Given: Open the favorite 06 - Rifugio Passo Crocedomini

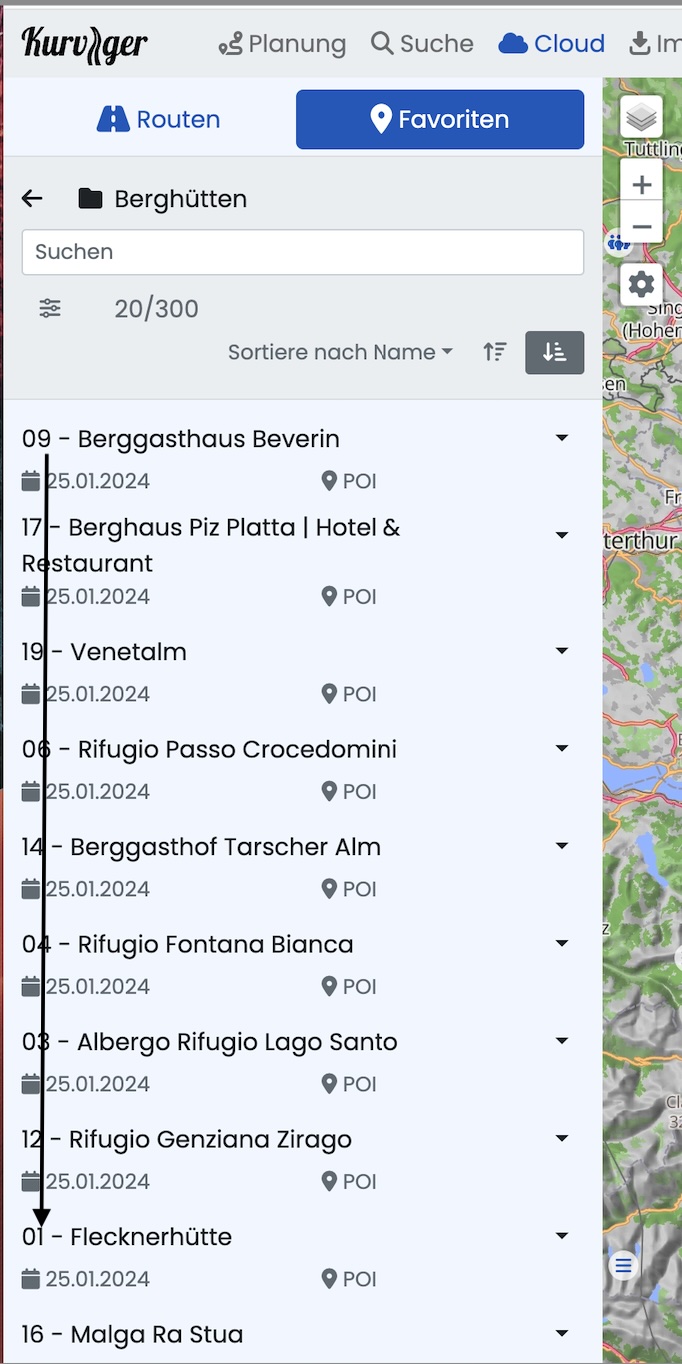Looking at the screenshot, I should (x=209, y=749).
